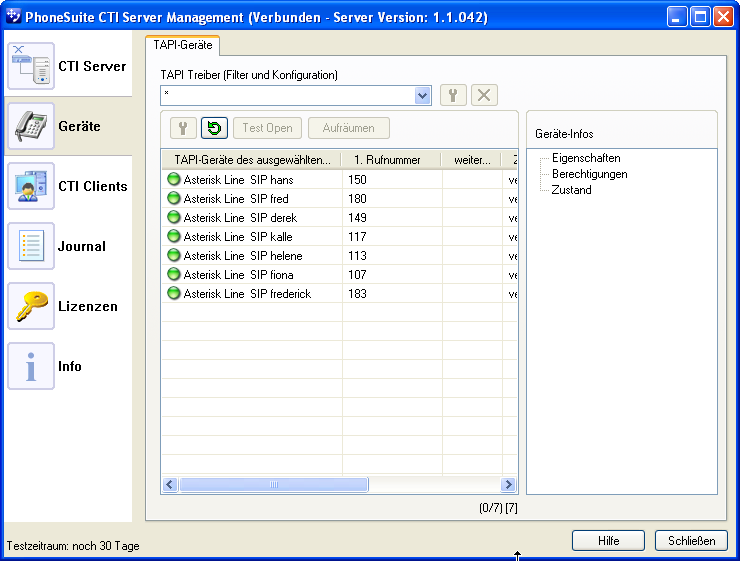Open the CTI Clients icon
Image resolution: width=740 pixels, height=561 pixels.
point(31,187)
